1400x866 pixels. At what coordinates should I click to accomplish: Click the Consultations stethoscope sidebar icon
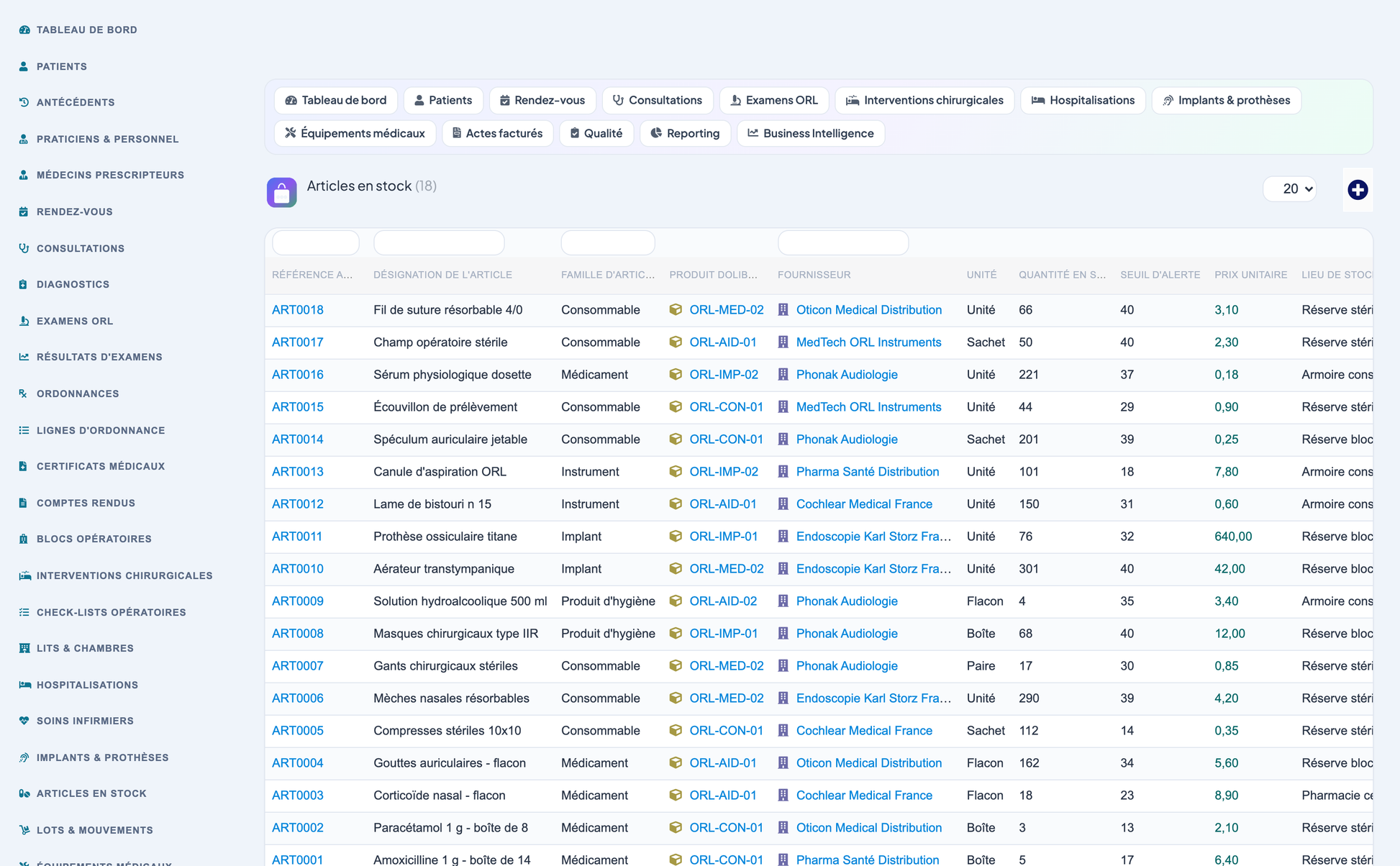24,248
